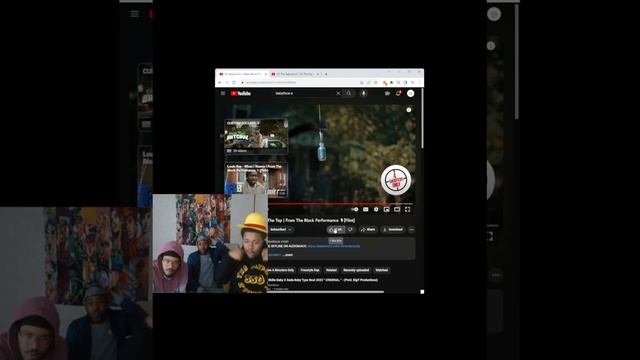This screenshot has width=640, height=360.
Task: Open a new browser tab with plus
Action: pyautogui.click(x=326, y=74)
